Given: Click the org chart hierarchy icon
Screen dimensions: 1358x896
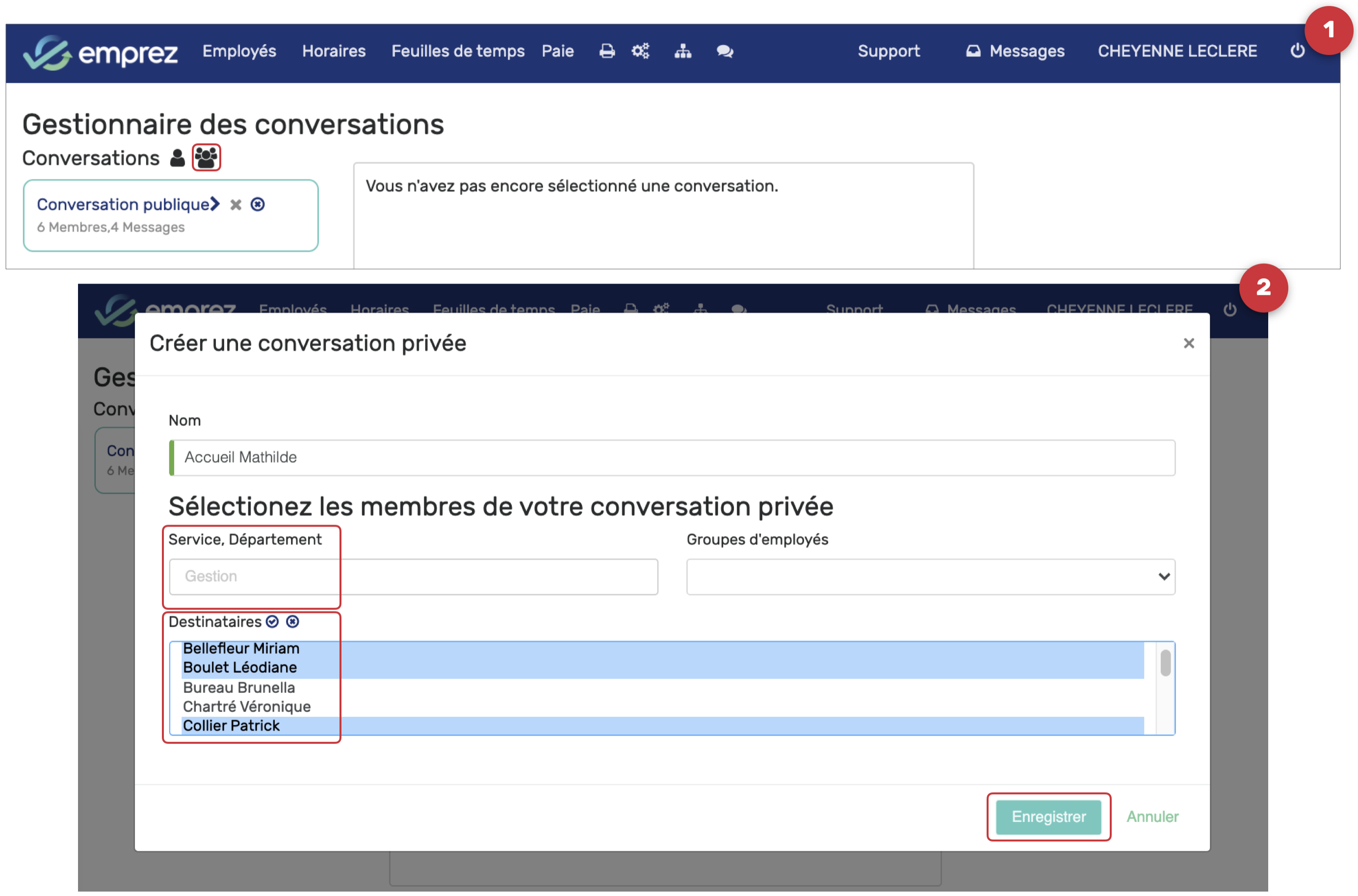Looking at the screenshot, I should 683,52.
